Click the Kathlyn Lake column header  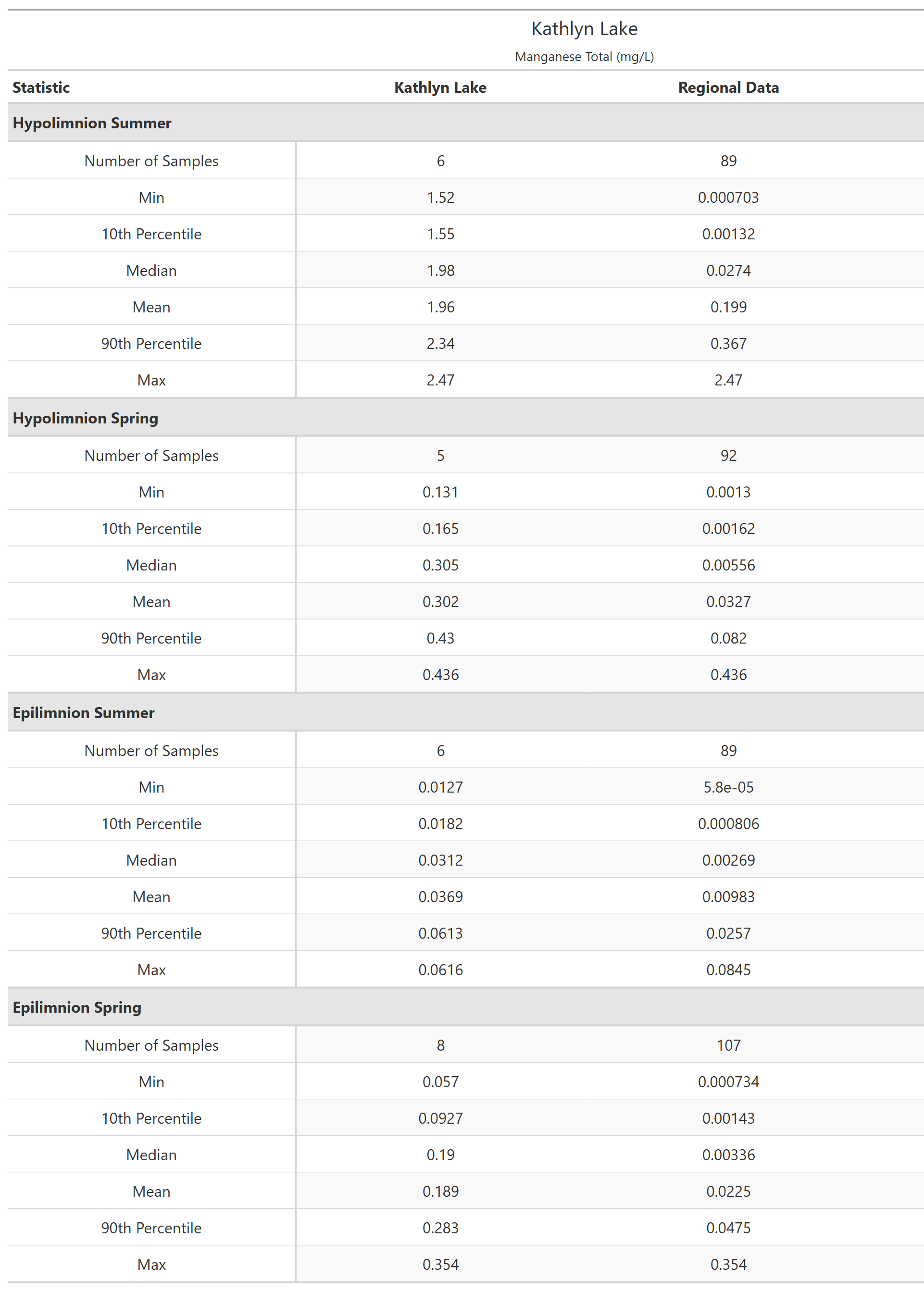coord(440,87)
